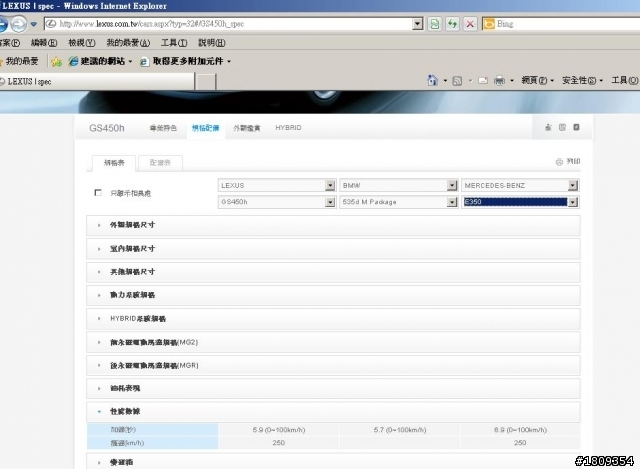
Task: Open the address bar history dropdown
Action: 417,24
